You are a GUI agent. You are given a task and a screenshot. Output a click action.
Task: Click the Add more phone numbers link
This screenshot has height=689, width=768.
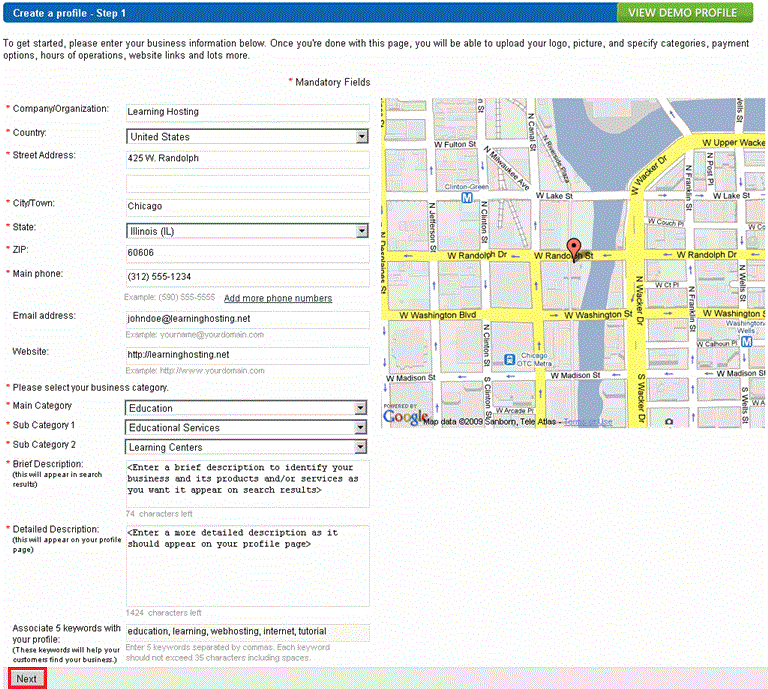click(x=278, y=298)
